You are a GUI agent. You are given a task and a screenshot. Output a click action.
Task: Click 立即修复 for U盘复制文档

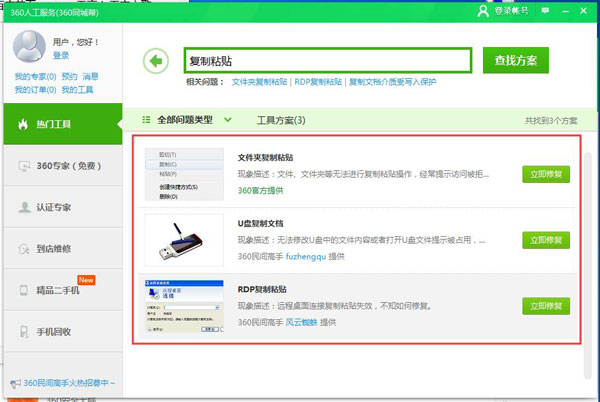(x=546, y=240)
